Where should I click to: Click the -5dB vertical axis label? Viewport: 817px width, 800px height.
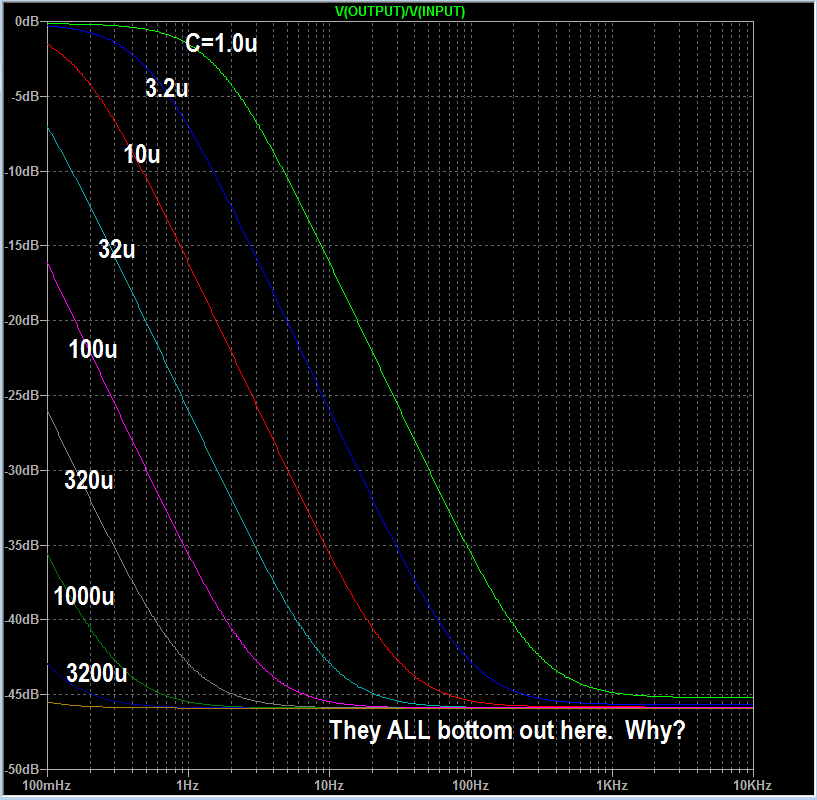pyautogui.click(x=26, y=96)
